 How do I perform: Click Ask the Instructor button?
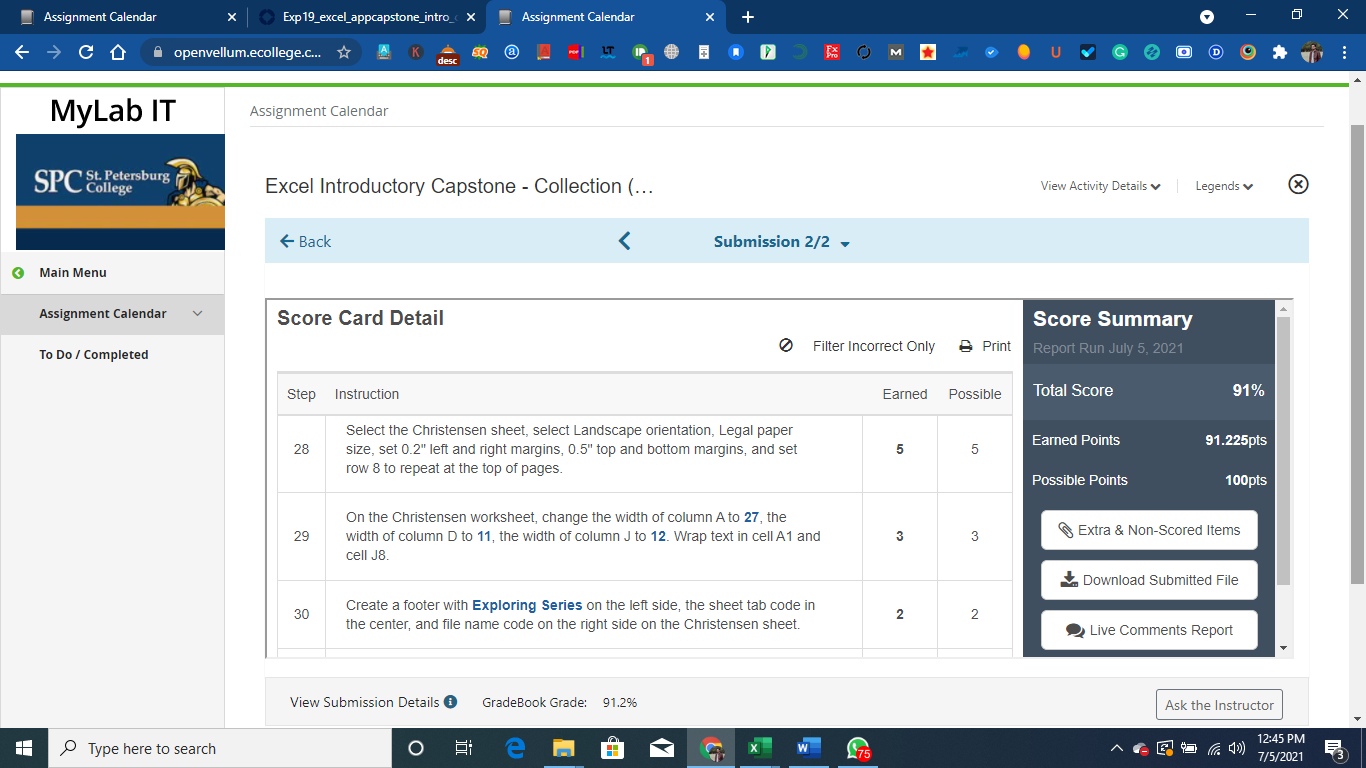[1219, 705]
